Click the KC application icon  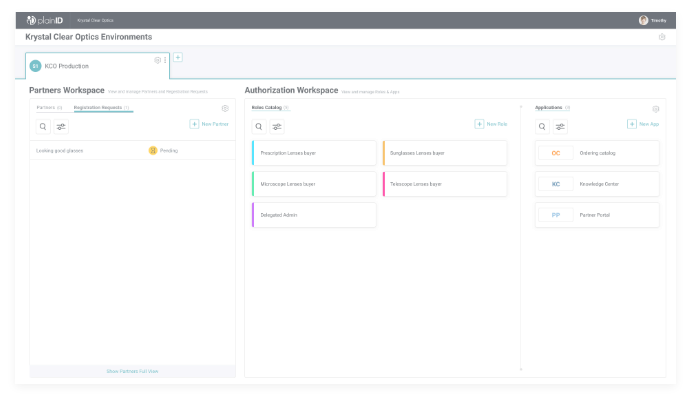tap(556, 184)
